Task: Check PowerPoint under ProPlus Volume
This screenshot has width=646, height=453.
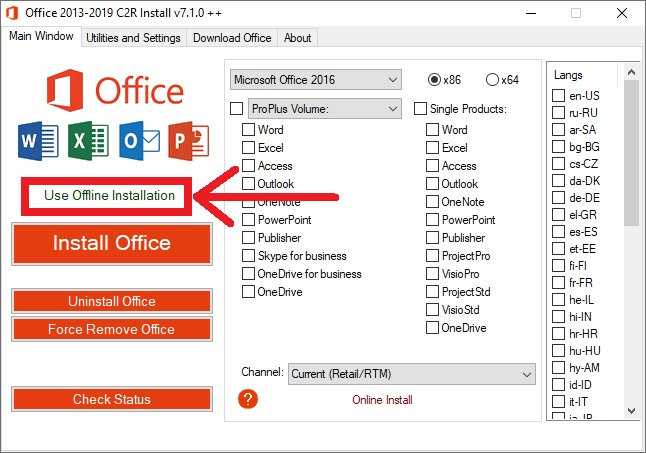Action: point(248,219)
